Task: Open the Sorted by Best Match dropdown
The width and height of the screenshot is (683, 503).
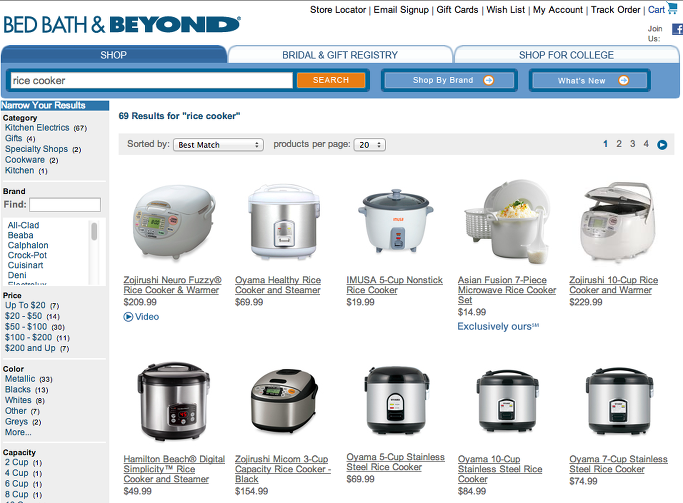Action: 218,145
